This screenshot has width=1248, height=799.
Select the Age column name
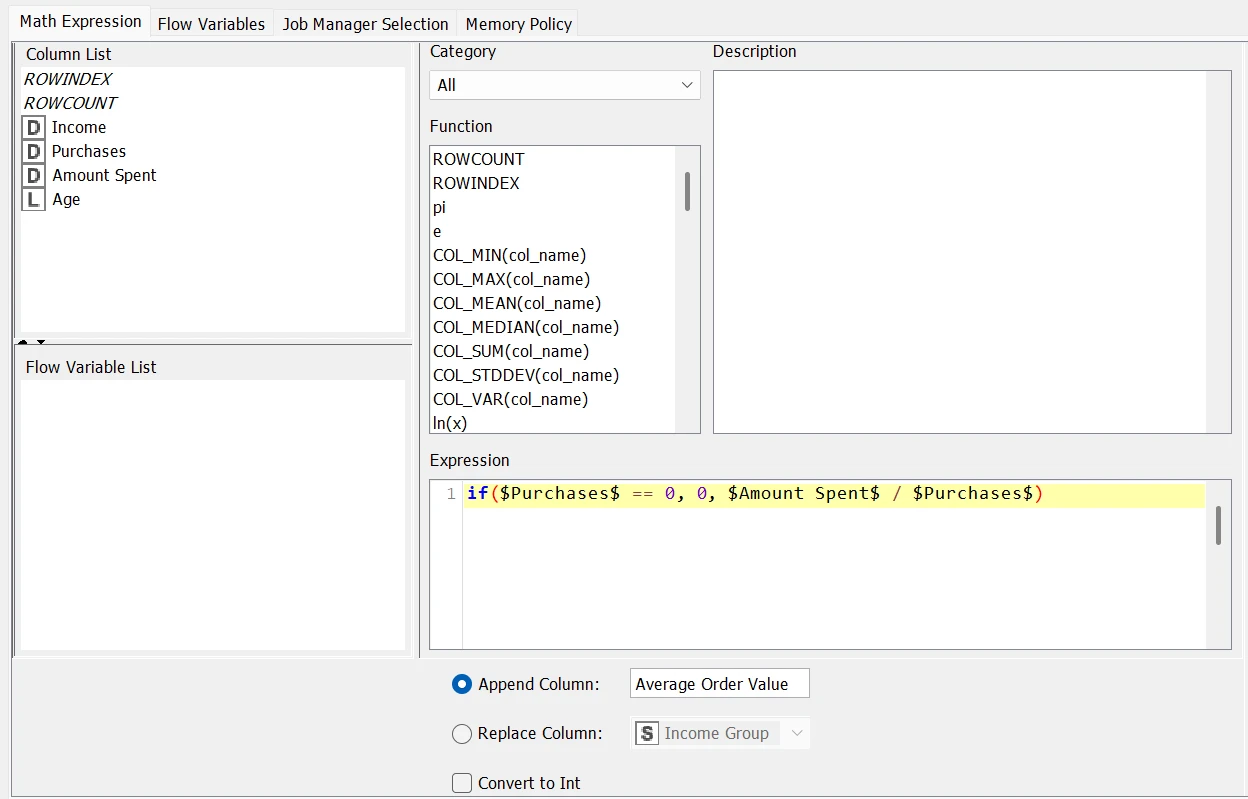tap(66, 199)
